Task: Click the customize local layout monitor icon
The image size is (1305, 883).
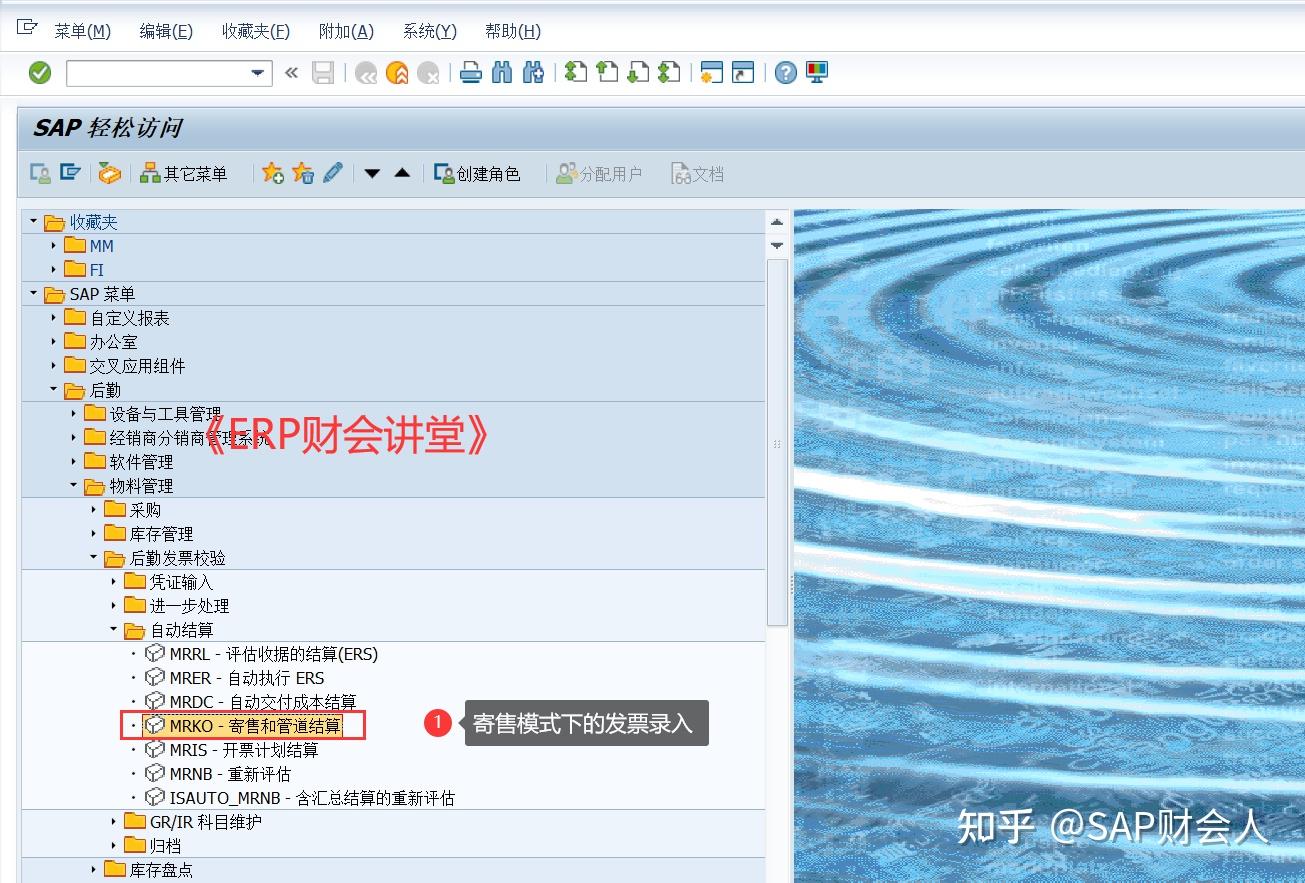Action: (817, 72)
